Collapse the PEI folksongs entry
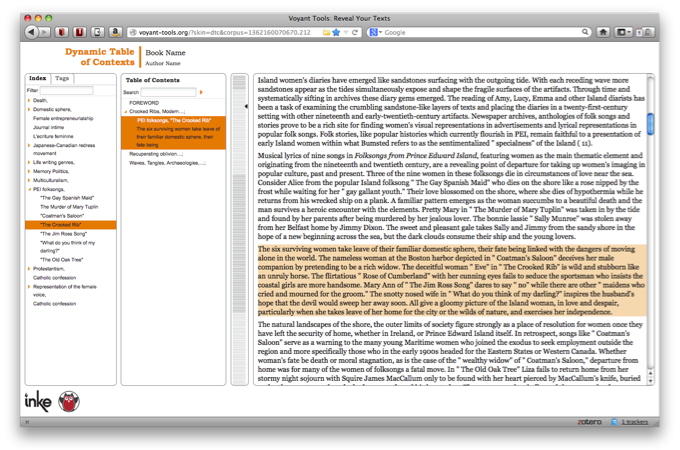 (29, 189)
